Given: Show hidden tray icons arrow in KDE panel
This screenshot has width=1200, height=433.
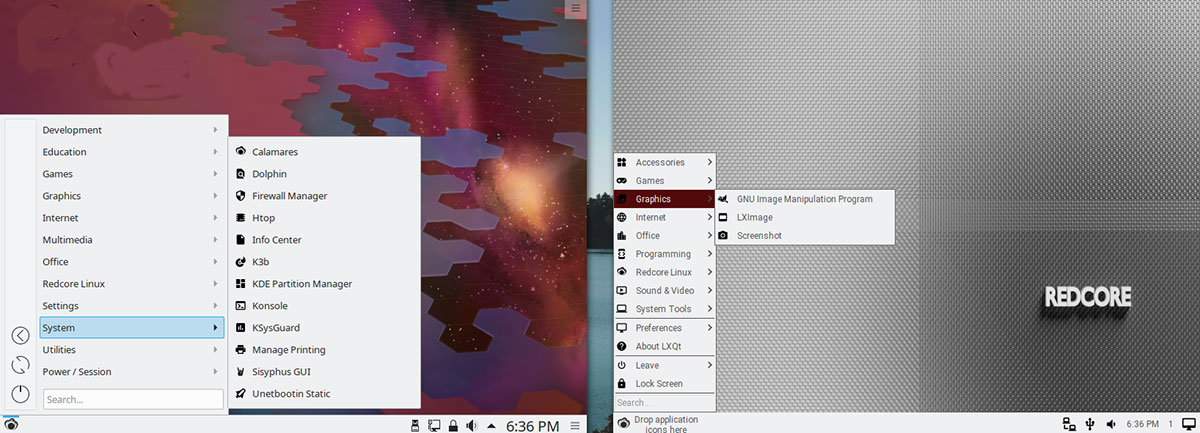Looking at the screenshot, I should click(490, 426).
